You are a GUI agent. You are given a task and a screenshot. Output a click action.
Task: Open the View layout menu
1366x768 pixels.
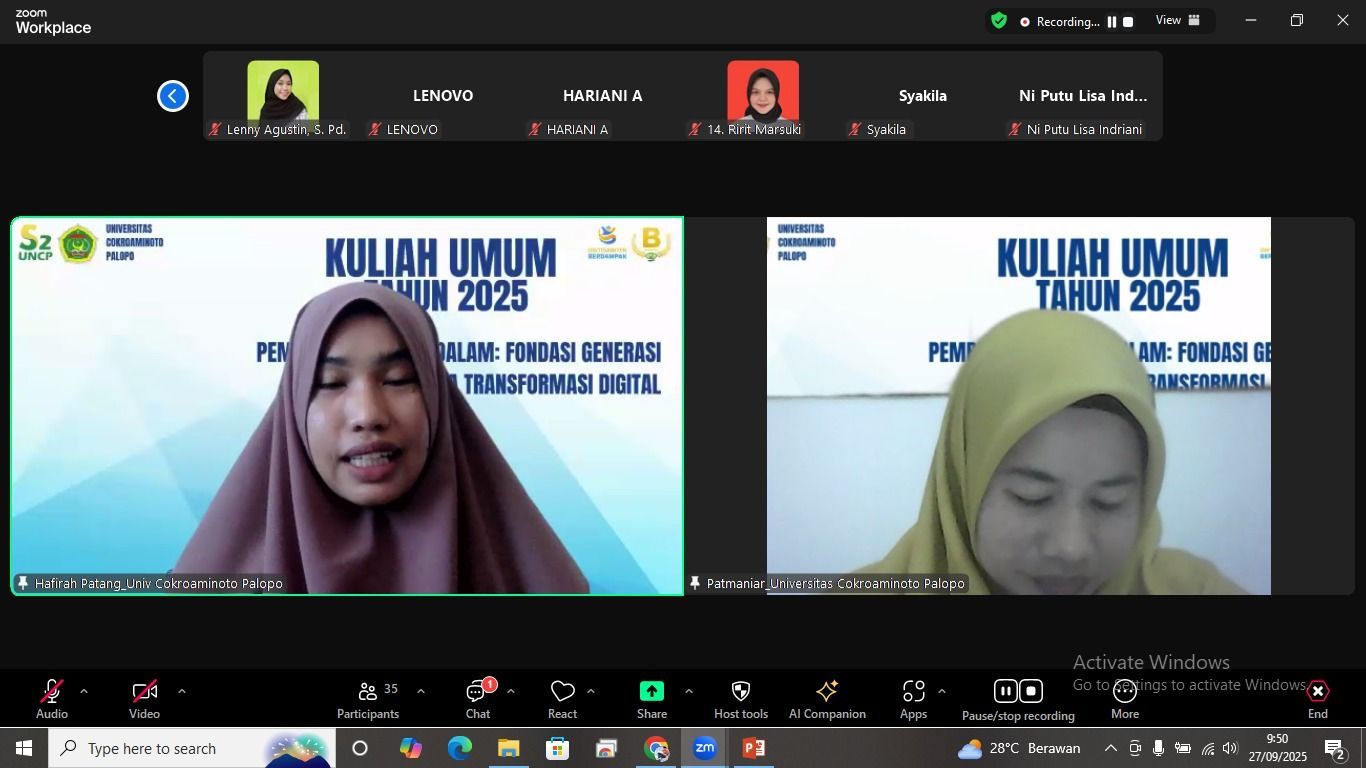[1178, 21]
